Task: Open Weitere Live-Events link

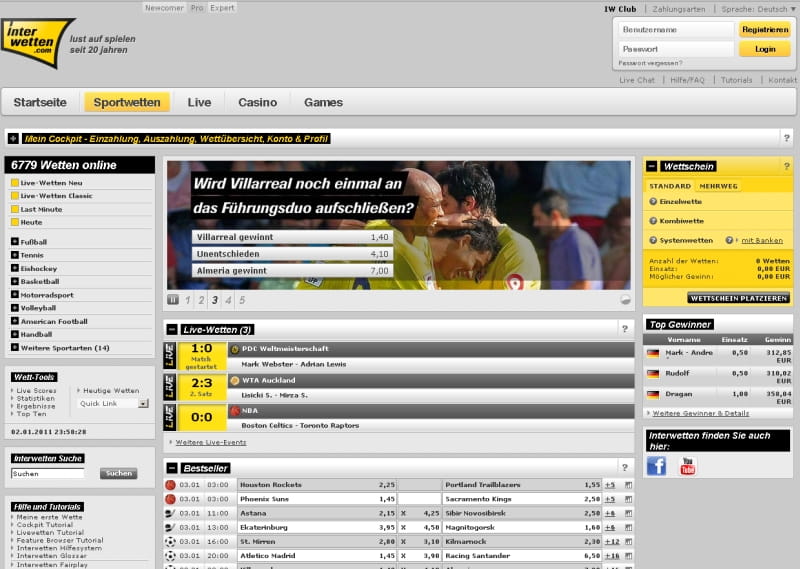Action: coord(211,442)
